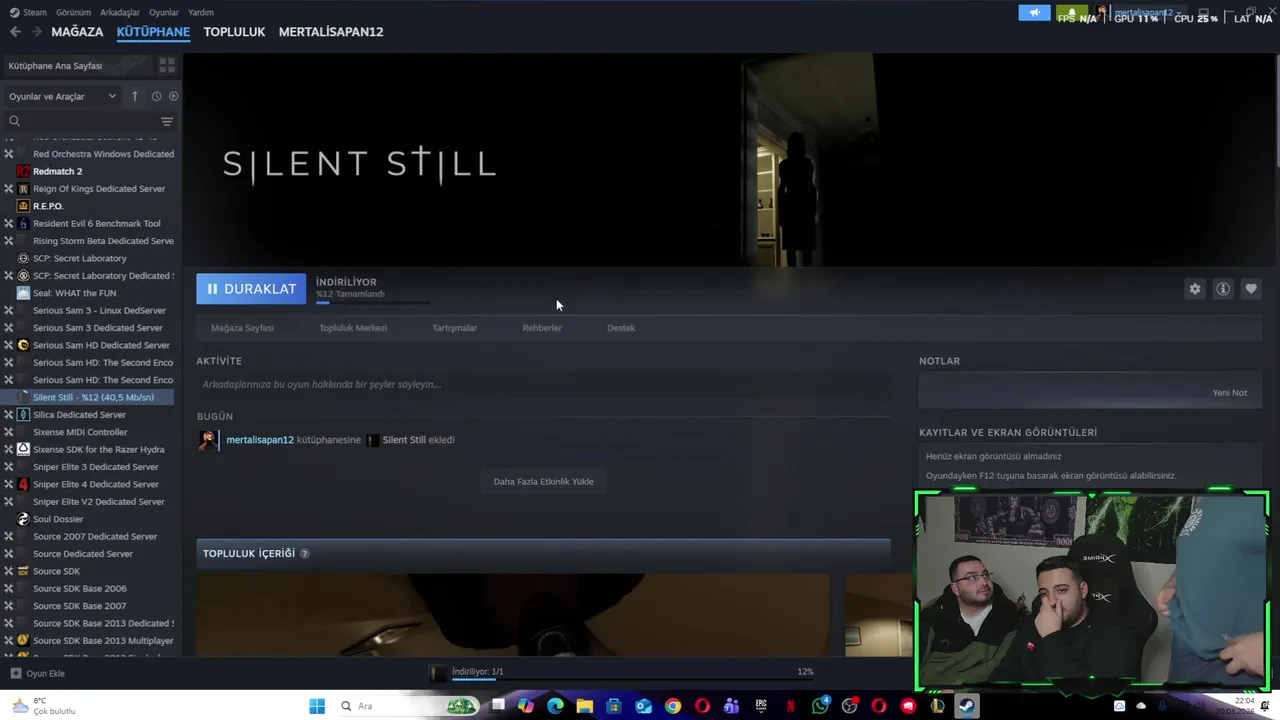This screenshot has width=1280, height=720.
Task: Click the Kütüphane Ana Sayfası button
Action: tap(78, 66)
